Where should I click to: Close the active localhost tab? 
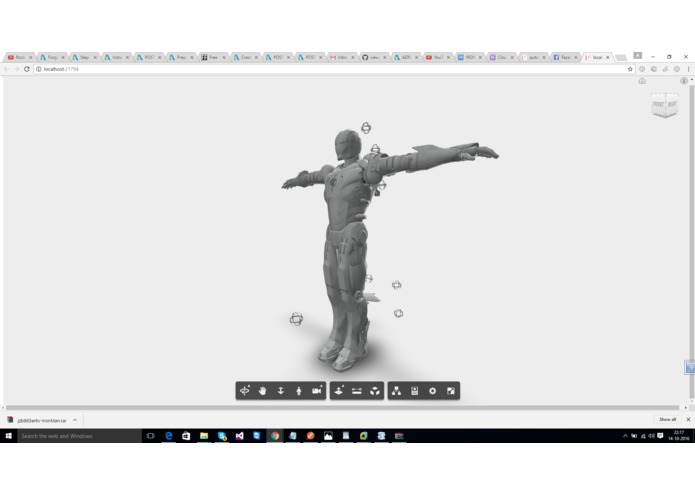pos(608,57)
